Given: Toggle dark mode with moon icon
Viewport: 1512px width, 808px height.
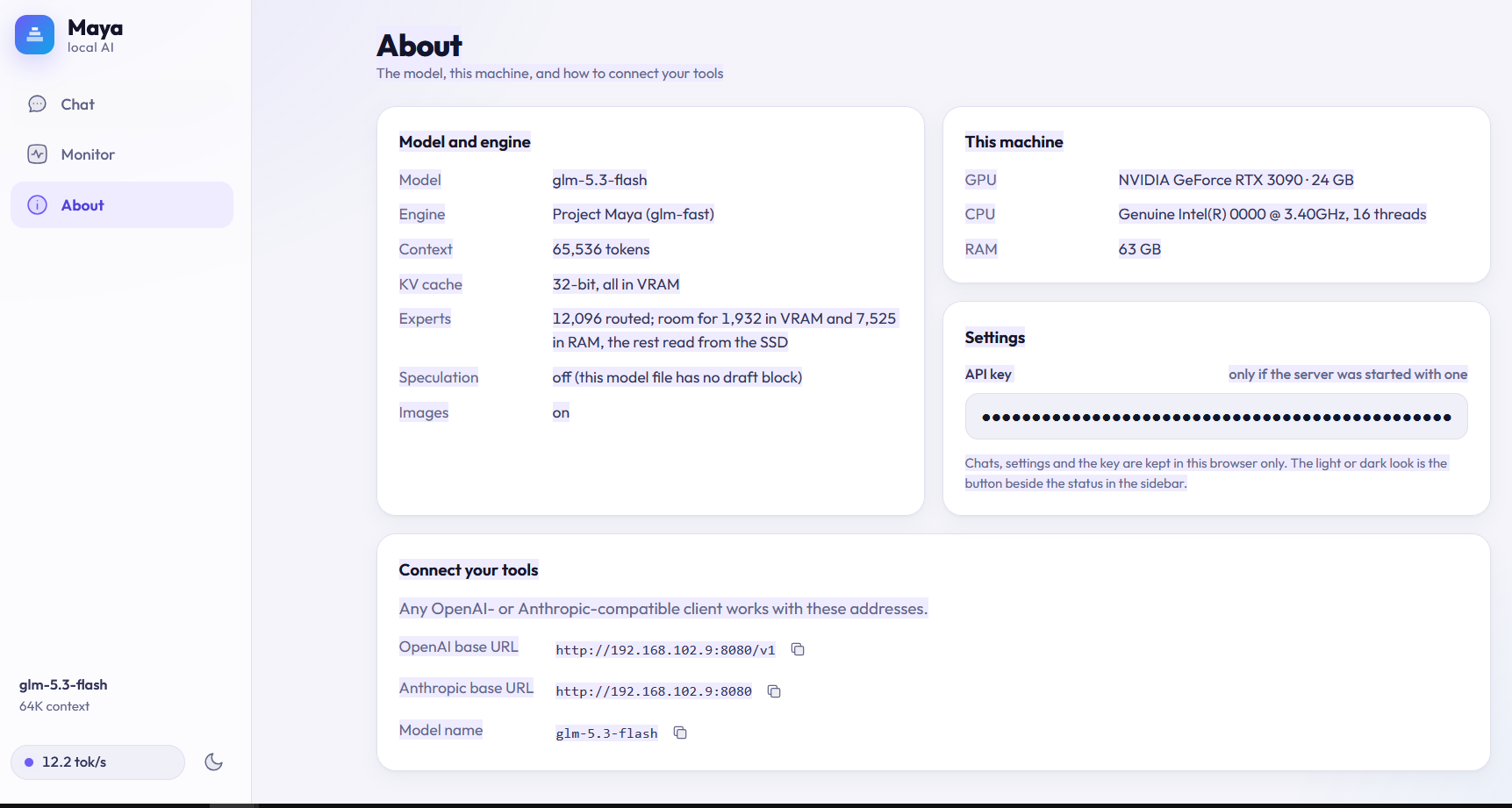Looking at the screenshot, I should [213, 762].
